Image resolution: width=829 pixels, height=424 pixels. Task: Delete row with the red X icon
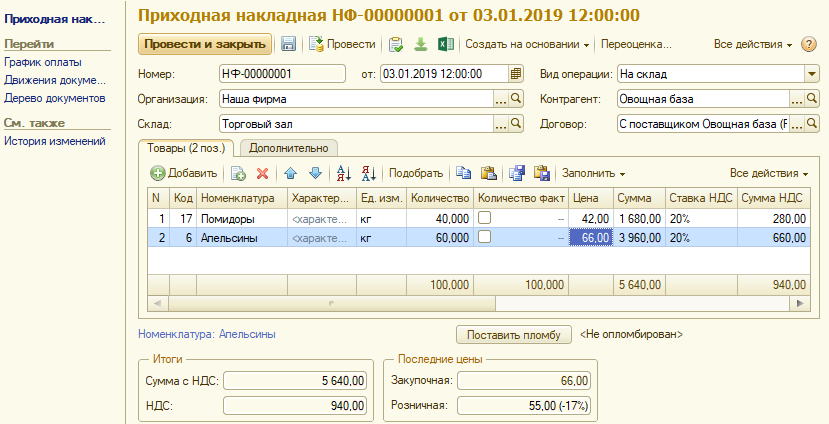point(263,173)
